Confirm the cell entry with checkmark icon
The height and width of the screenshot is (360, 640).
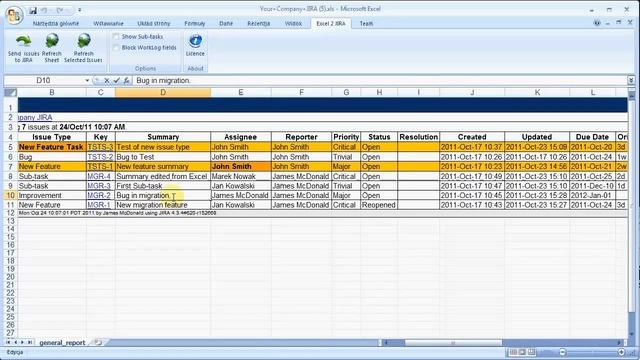116,81
